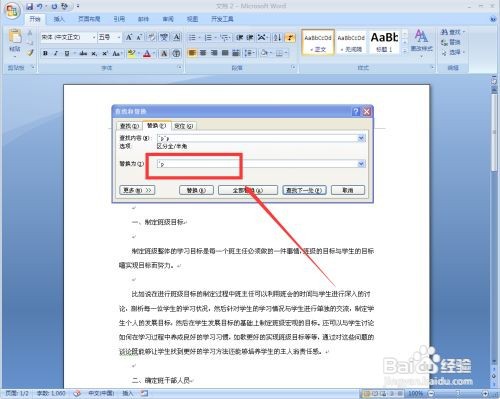Click the sort A-Z icon
Viewport: 500px width, 399px height.
[277, 37]
